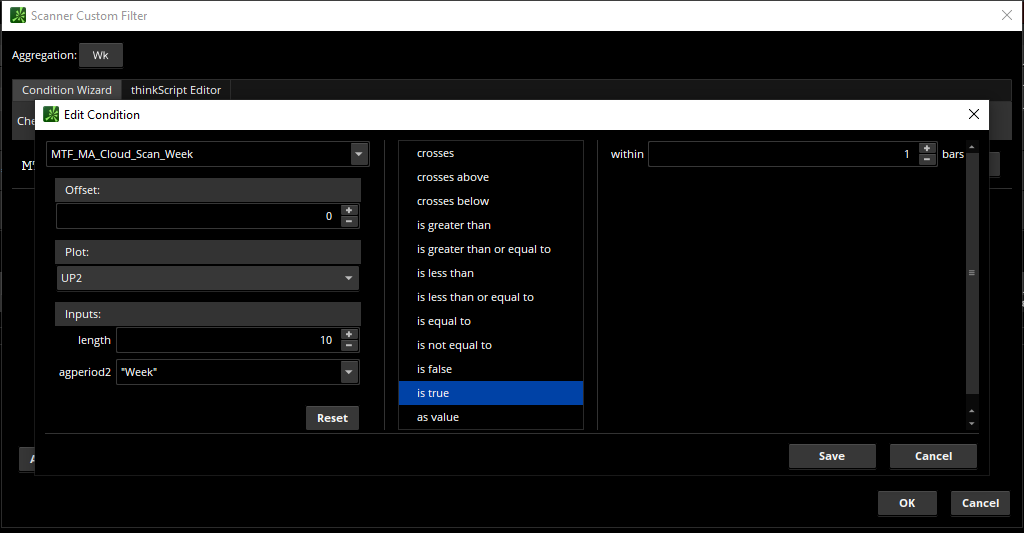1024x533 pixels.
Task: Close the Scanner Custom Filter window
Action: pyautogui.click(x=1007, y=15)
